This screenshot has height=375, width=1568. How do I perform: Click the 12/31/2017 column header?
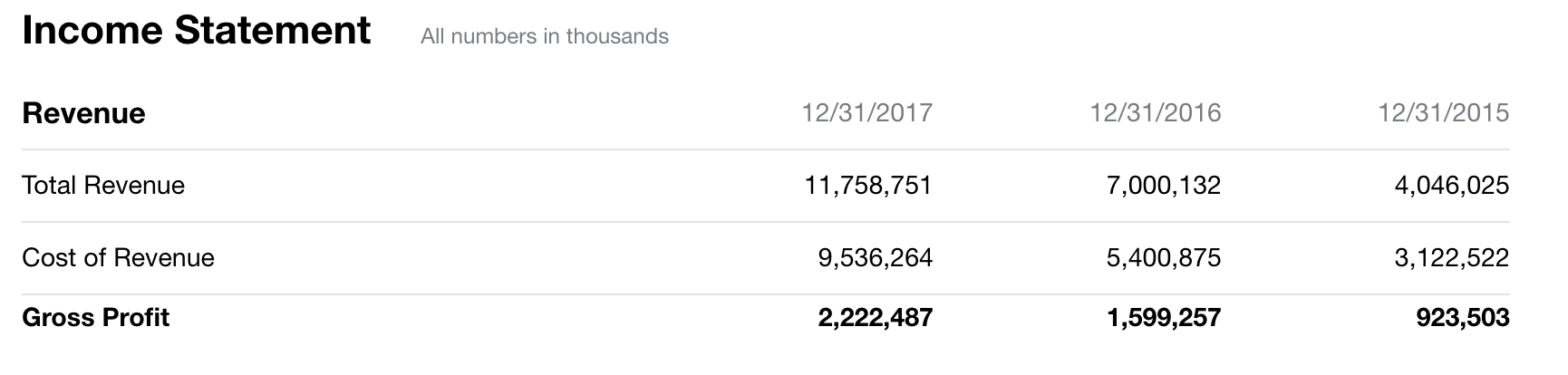coord(866,112)
